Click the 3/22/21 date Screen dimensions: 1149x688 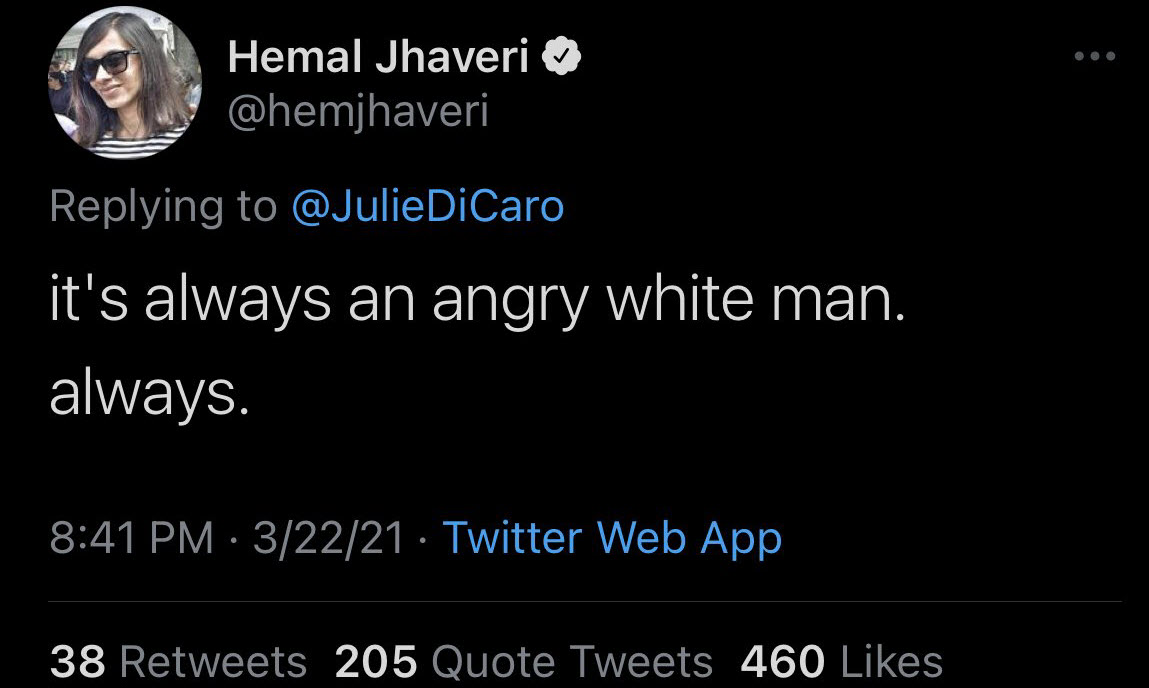click(x=328, y=539)
